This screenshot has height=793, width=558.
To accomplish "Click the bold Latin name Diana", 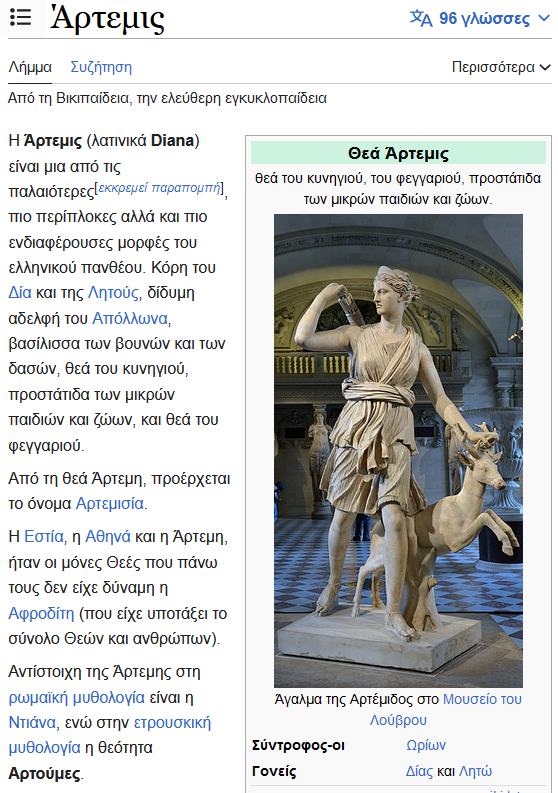I will pyautogui.click(x=173, y=140).
